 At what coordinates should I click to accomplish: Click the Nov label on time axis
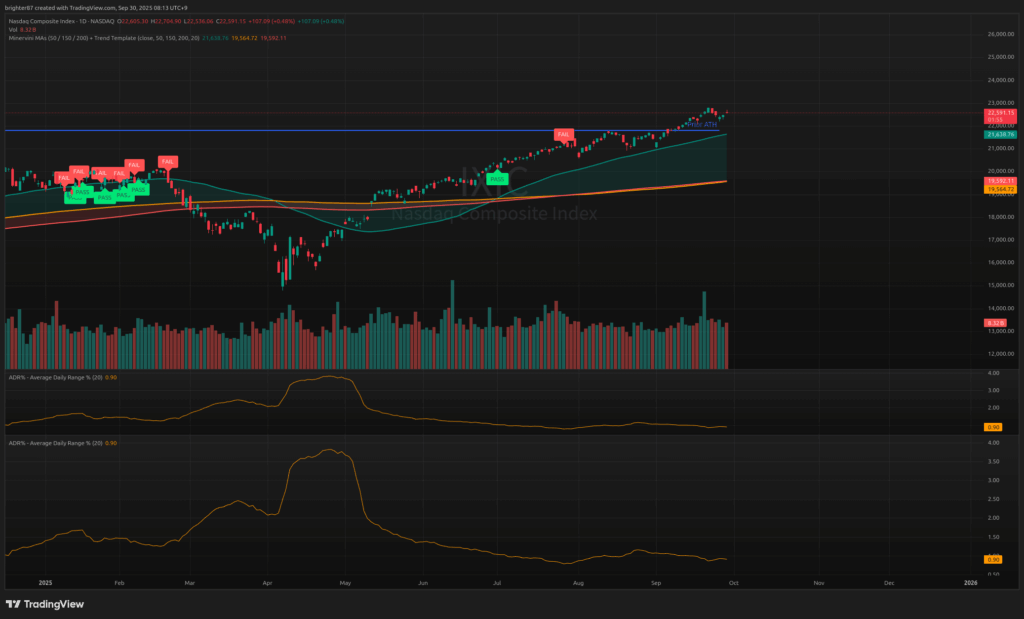[x=818, y=582]
